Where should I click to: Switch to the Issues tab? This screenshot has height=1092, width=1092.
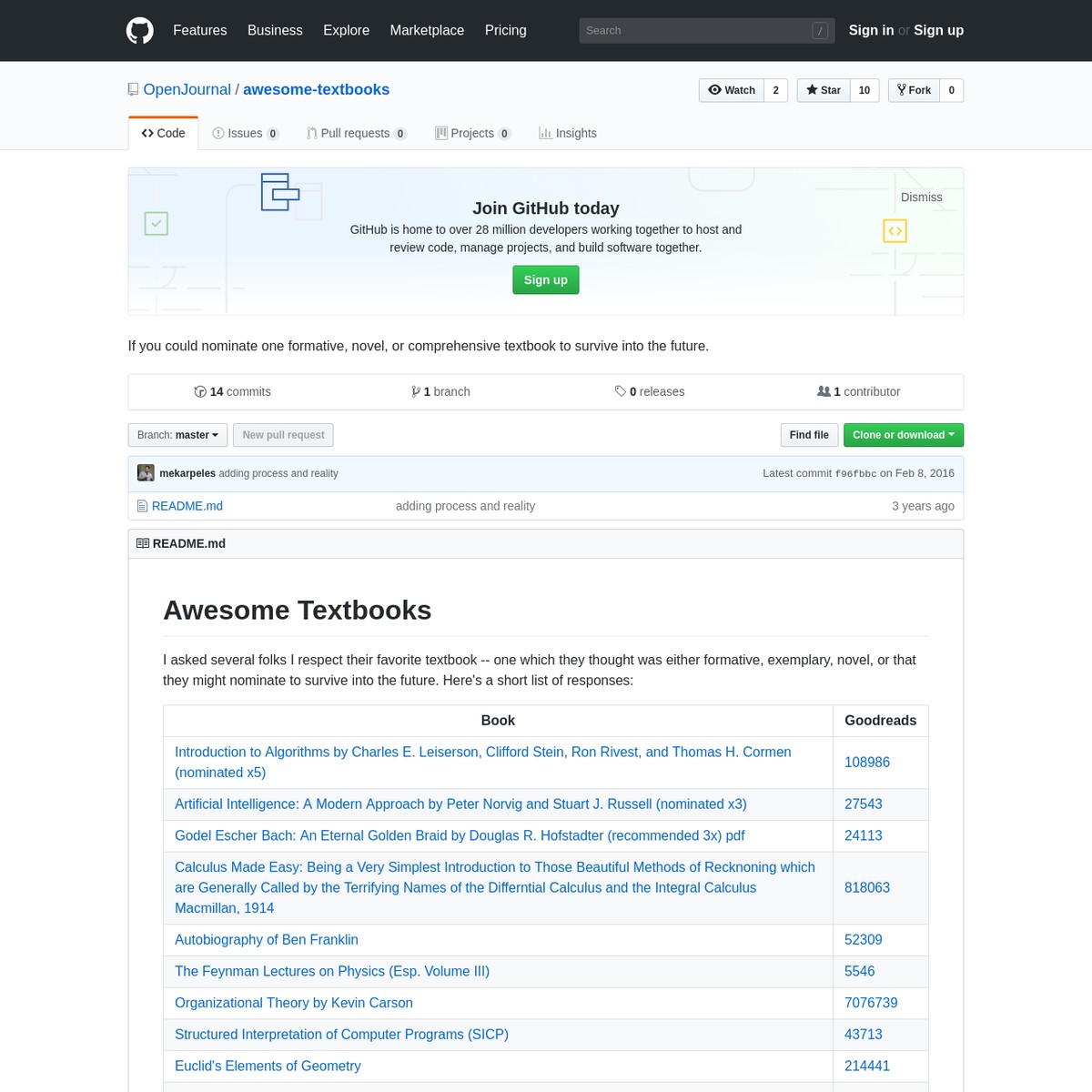246,133
